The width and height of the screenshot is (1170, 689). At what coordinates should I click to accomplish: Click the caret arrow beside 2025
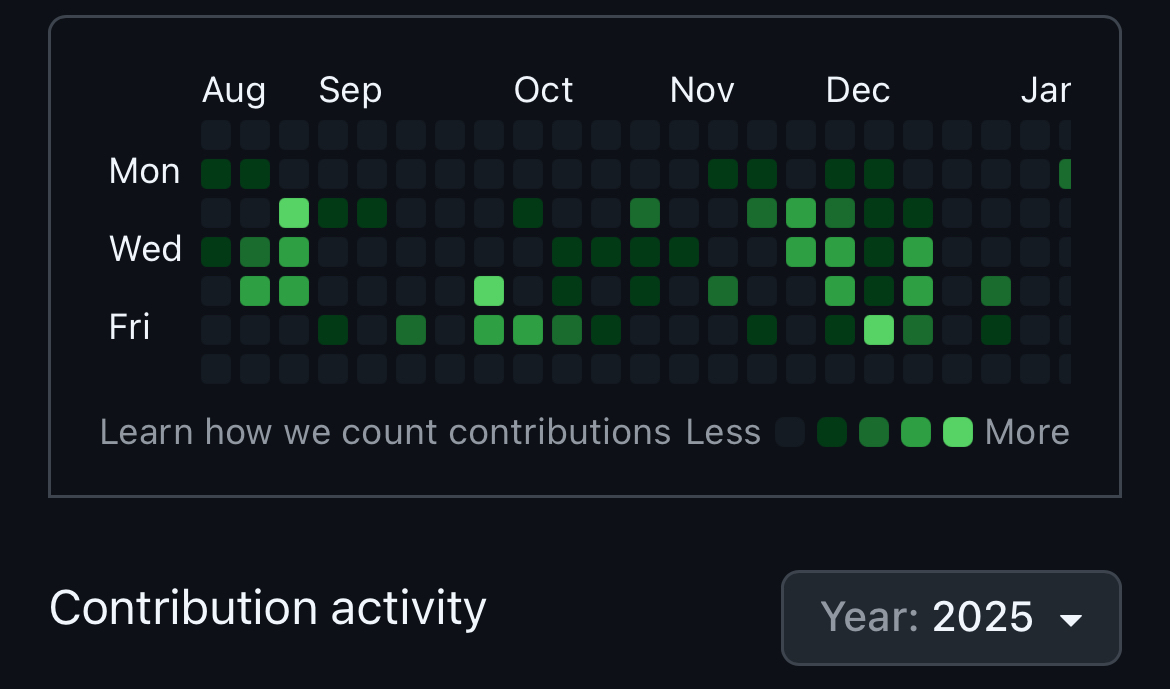coord(1071,620)
